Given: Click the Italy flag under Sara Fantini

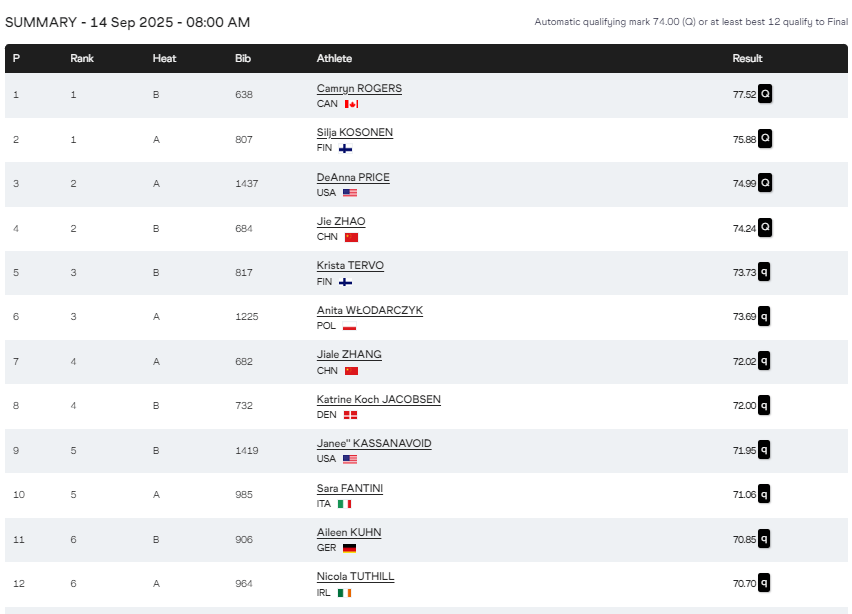Looking at the screenshot, I should (x=344, y=504).
